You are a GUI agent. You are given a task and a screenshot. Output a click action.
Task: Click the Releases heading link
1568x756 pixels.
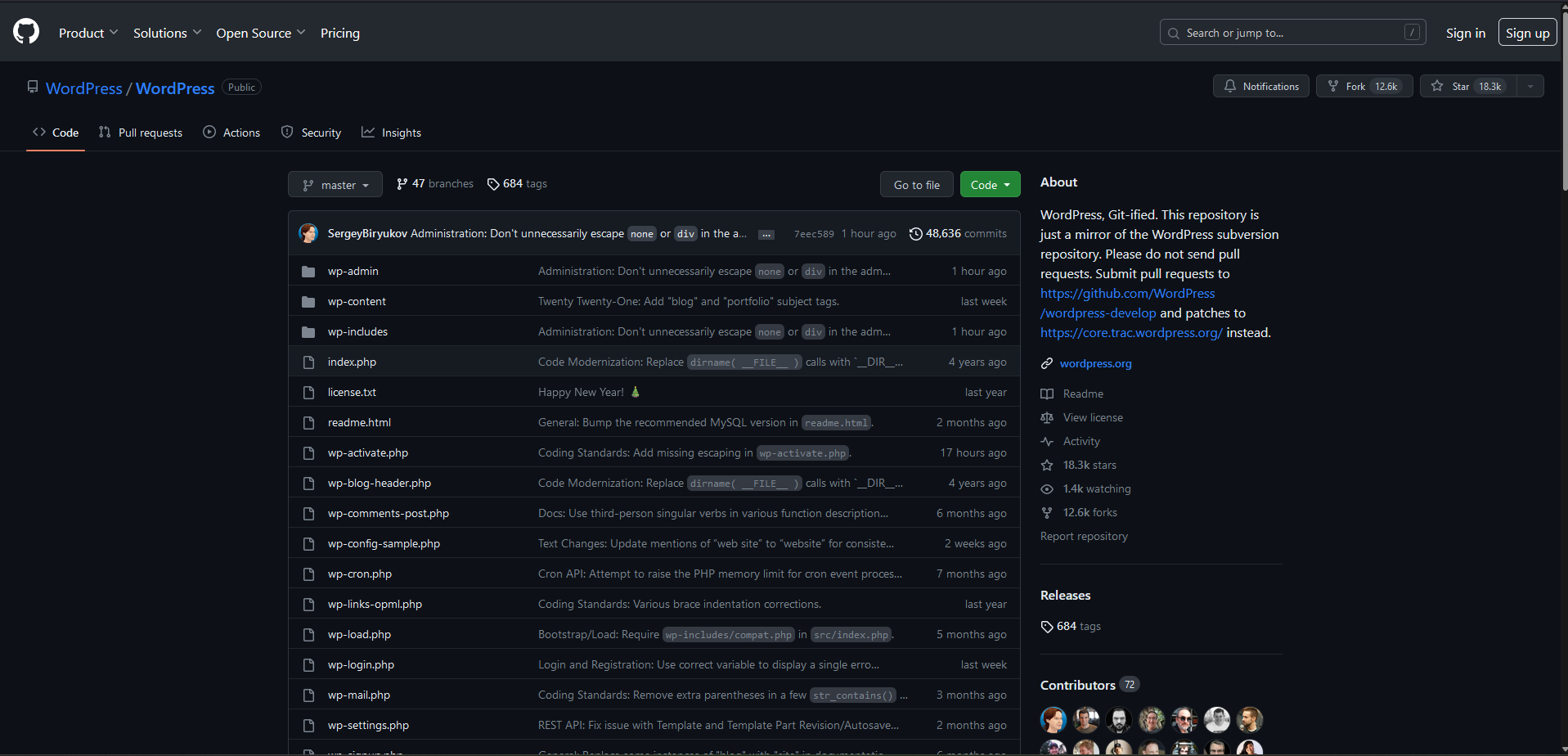click(x=1065, y=596)
